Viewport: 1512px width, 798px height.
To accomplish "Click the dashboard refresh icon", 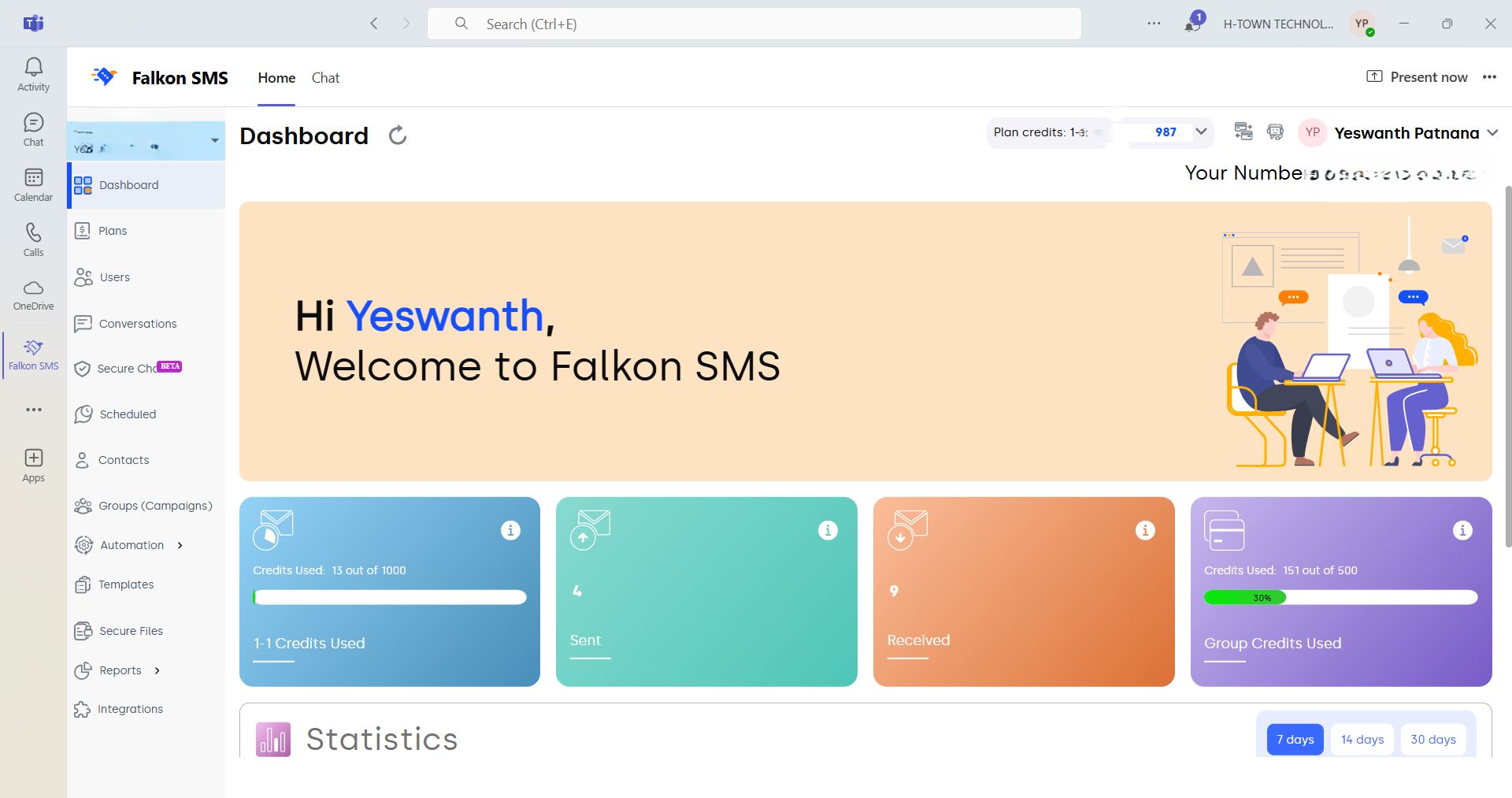I will (x=398, y=135).
